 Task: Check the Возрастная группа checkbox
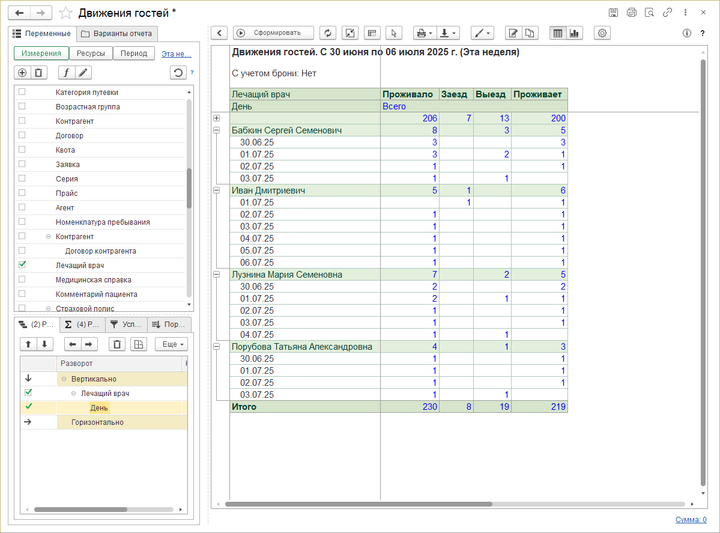(22, 106)
